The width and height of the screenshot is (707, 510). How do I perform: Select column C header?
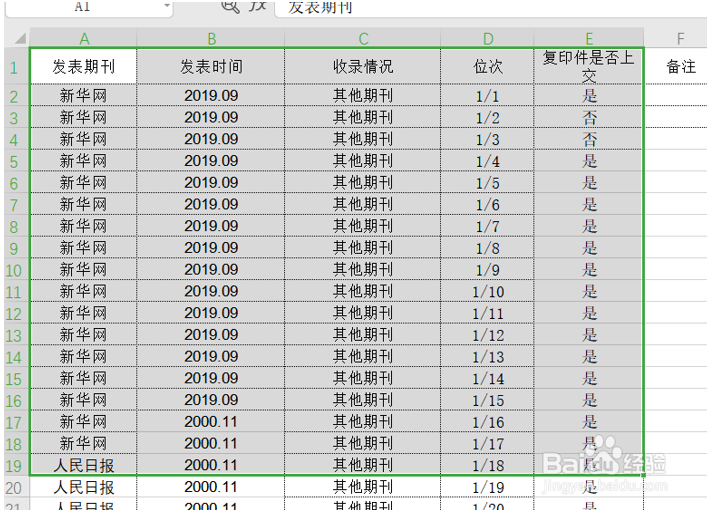[x=363, y=39]
